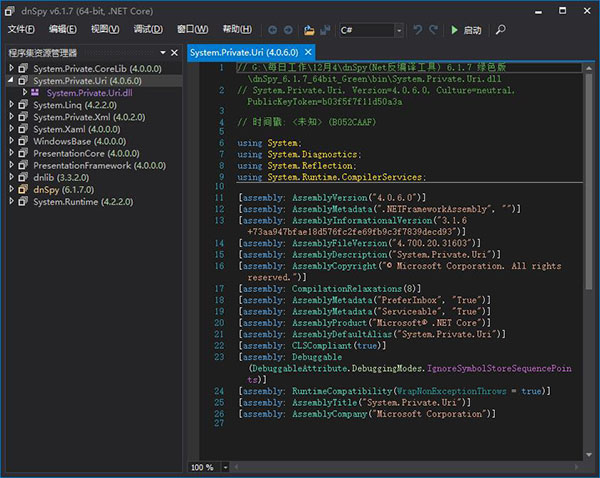Image resolution: width=600 pixels, height=478 pixels.
Task: Click CLSCompliant attribute on line 22
Action: click(322, 345)
